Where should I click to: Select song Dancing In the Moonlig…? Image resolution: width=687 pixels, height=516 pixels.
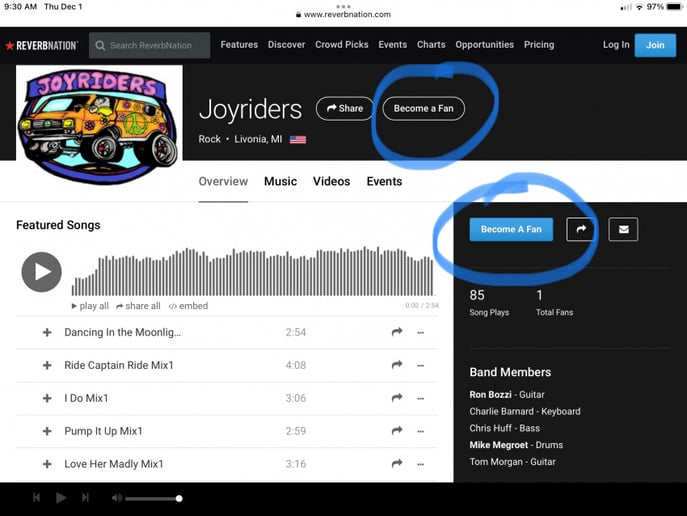click(122, 332)
